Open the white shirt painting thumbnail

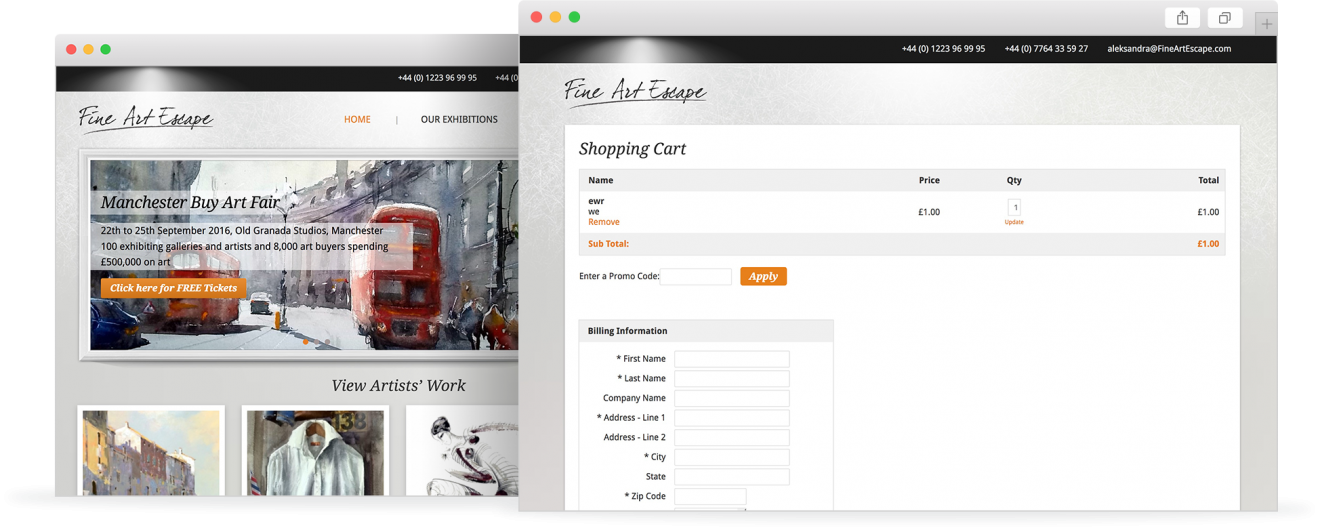point(315,452)
